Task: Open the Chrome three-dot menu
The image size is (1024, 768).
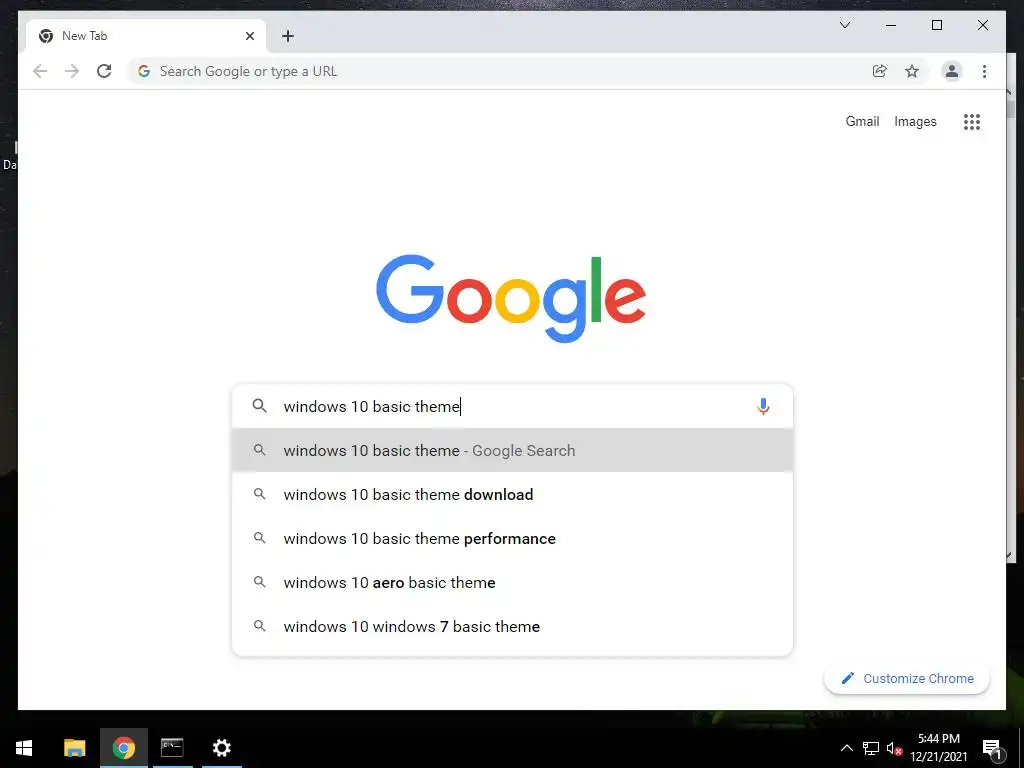Action: tap(984, 71)
